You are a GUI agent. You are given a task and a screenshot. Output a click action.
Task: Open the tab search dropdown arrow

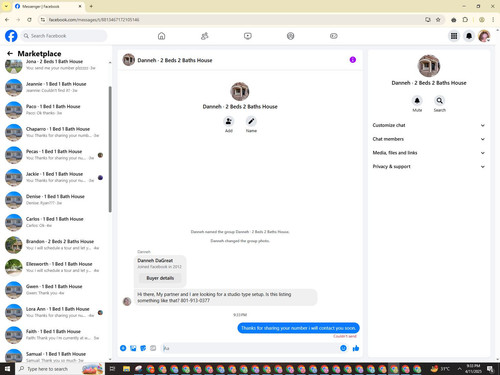coord(6,6)
